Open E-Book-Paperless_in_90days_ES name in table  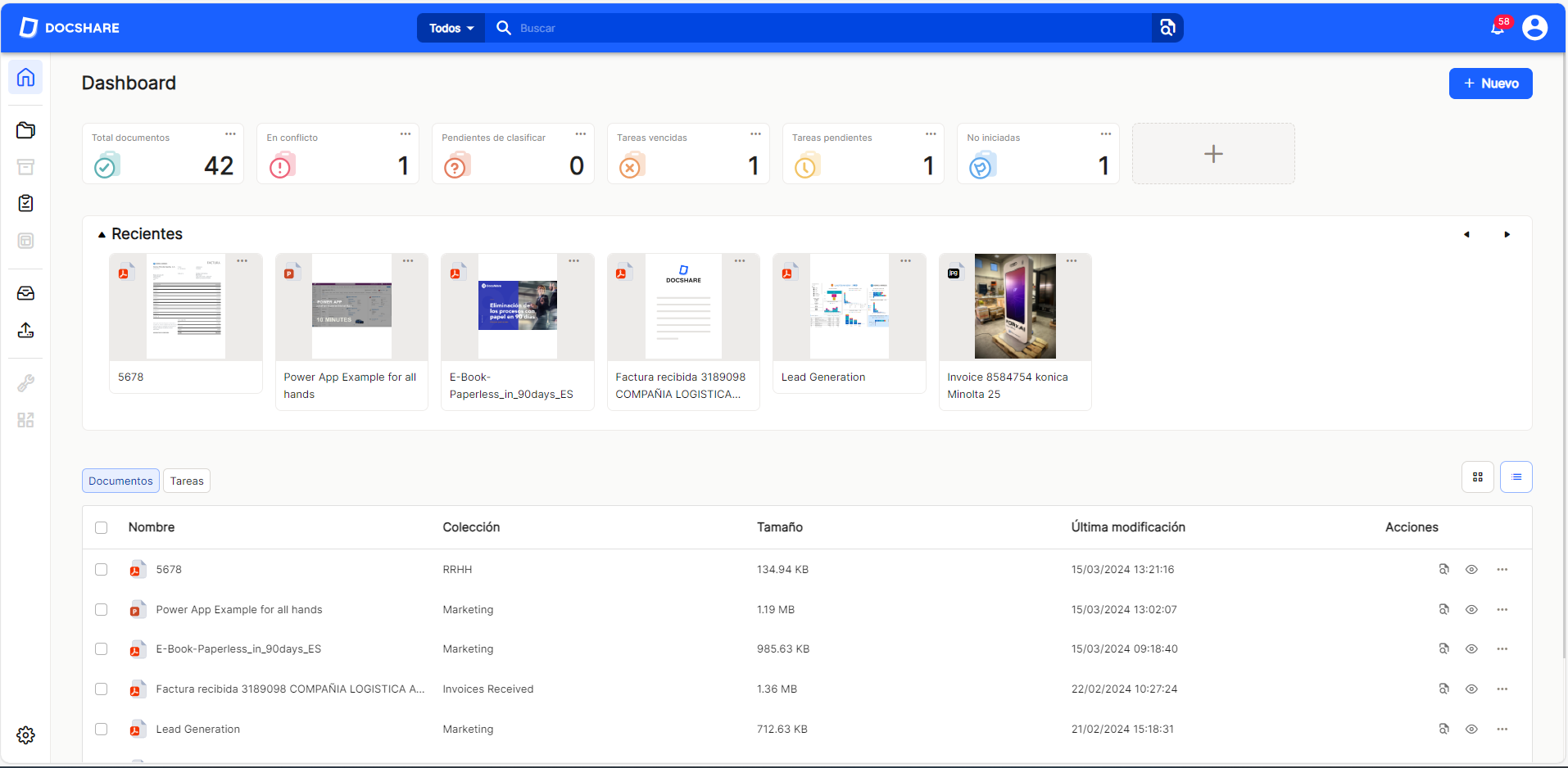coord(238,648)
